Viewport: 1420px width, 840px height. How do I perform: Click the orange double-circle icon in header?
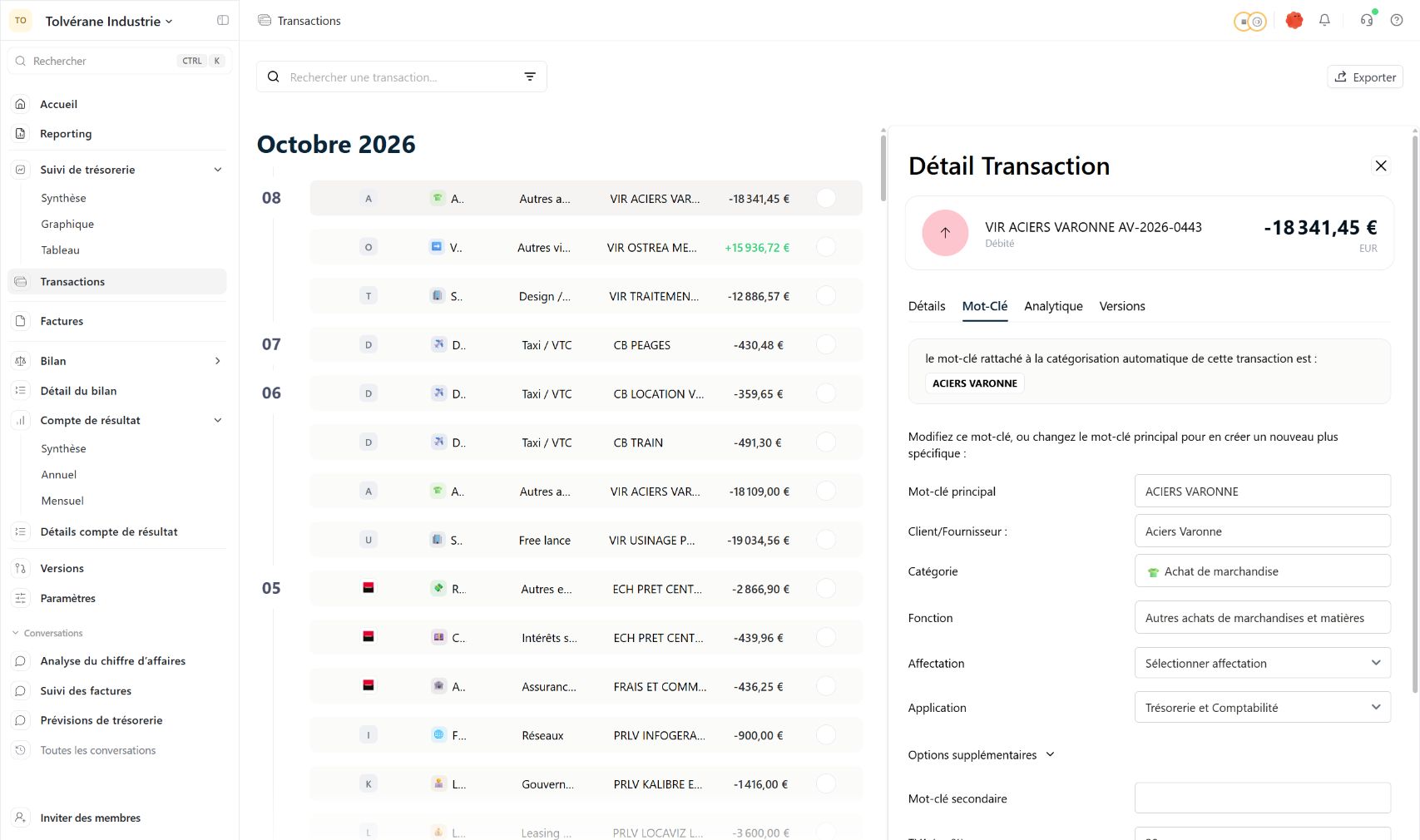pyautogui.click(x=1249, y=22)
